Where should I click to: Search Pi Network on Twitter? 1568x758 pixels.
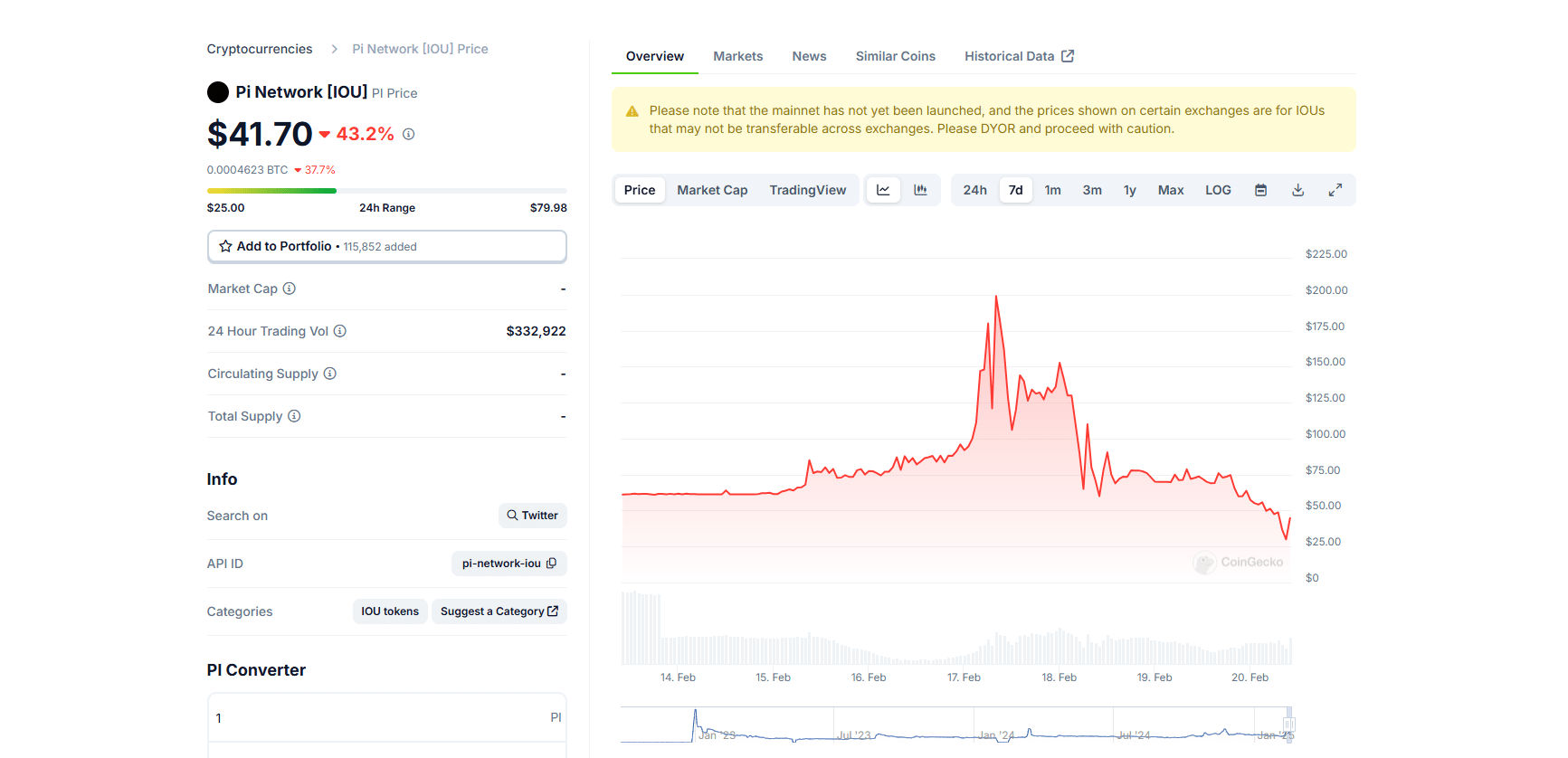pos(533,516)
